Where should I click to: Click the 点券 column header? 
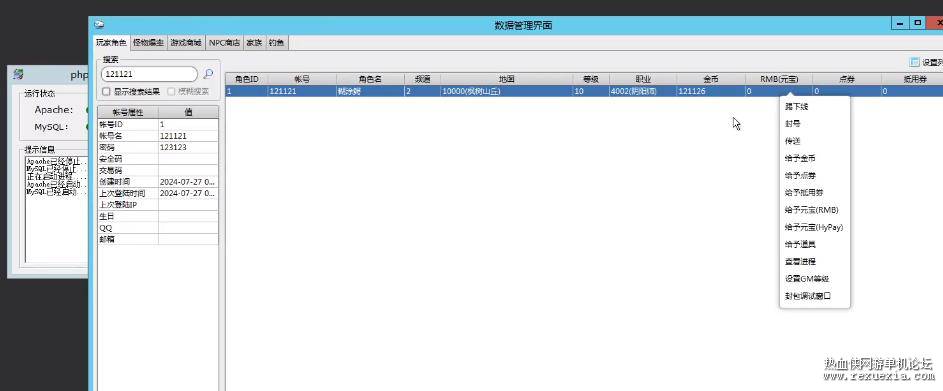847,79
